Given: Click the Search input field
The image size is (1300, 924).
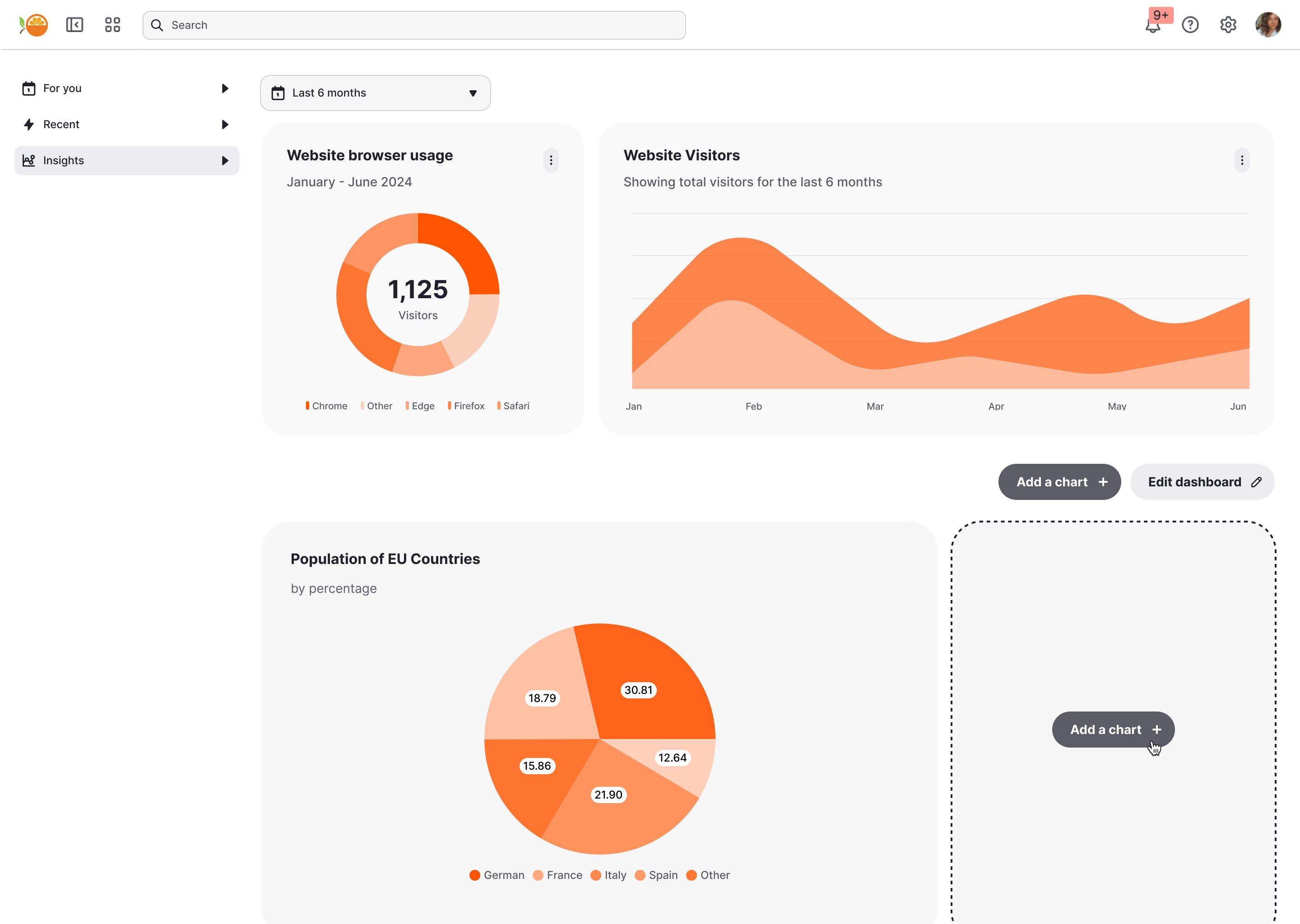Looking at the screenshot, I should click(414, 25).
